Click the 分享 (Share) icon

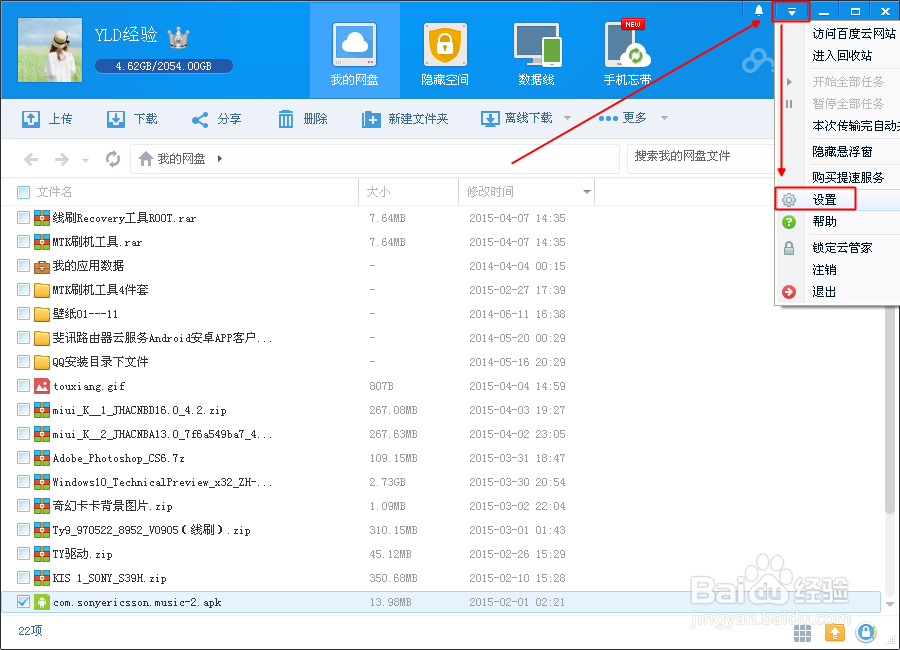point(198,118)
